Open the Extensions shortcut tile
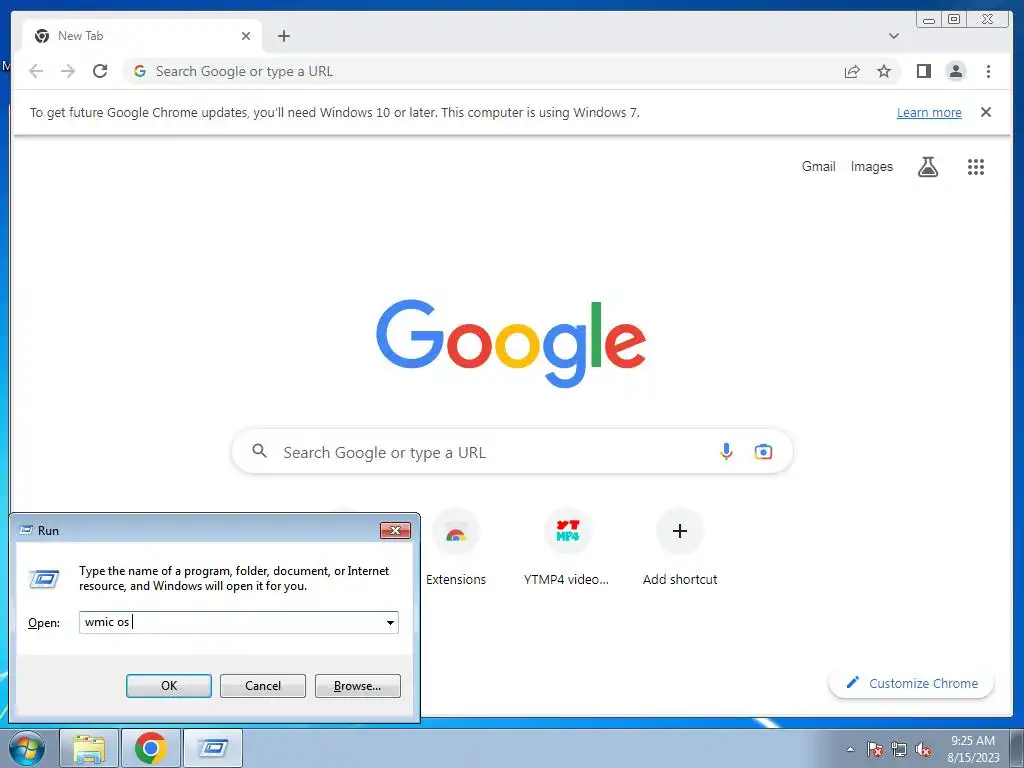 tap(456, 547)
